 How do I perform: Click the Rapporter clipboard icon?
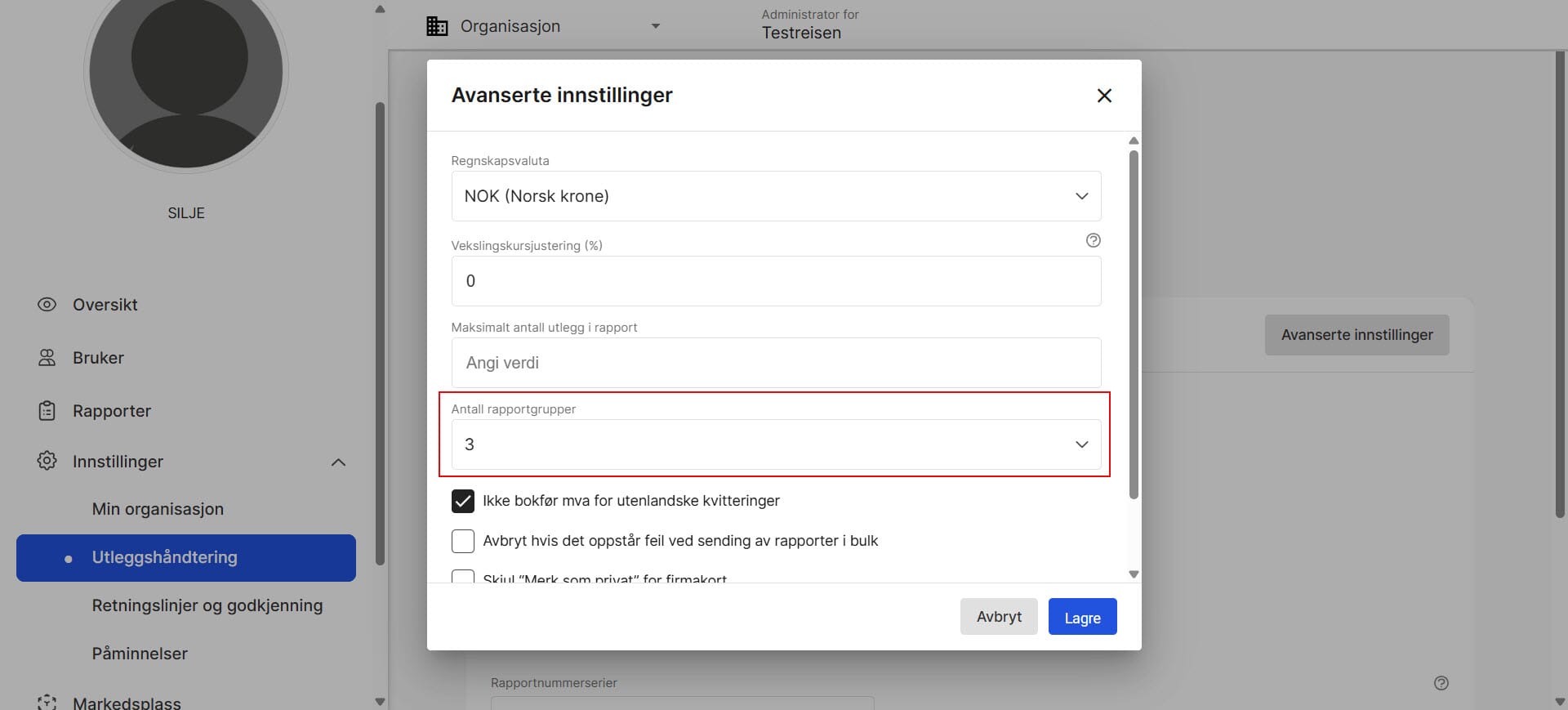point(47,411)
